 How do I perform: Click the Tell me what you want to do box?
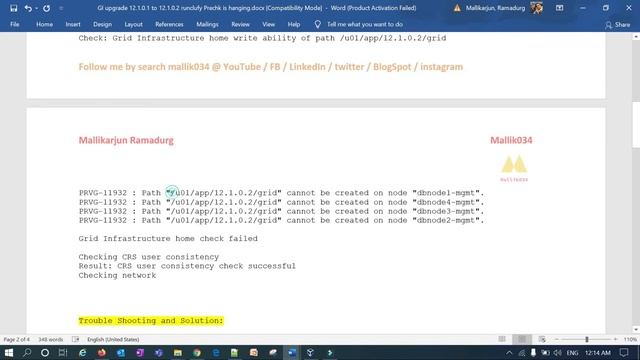coord(365,24)
